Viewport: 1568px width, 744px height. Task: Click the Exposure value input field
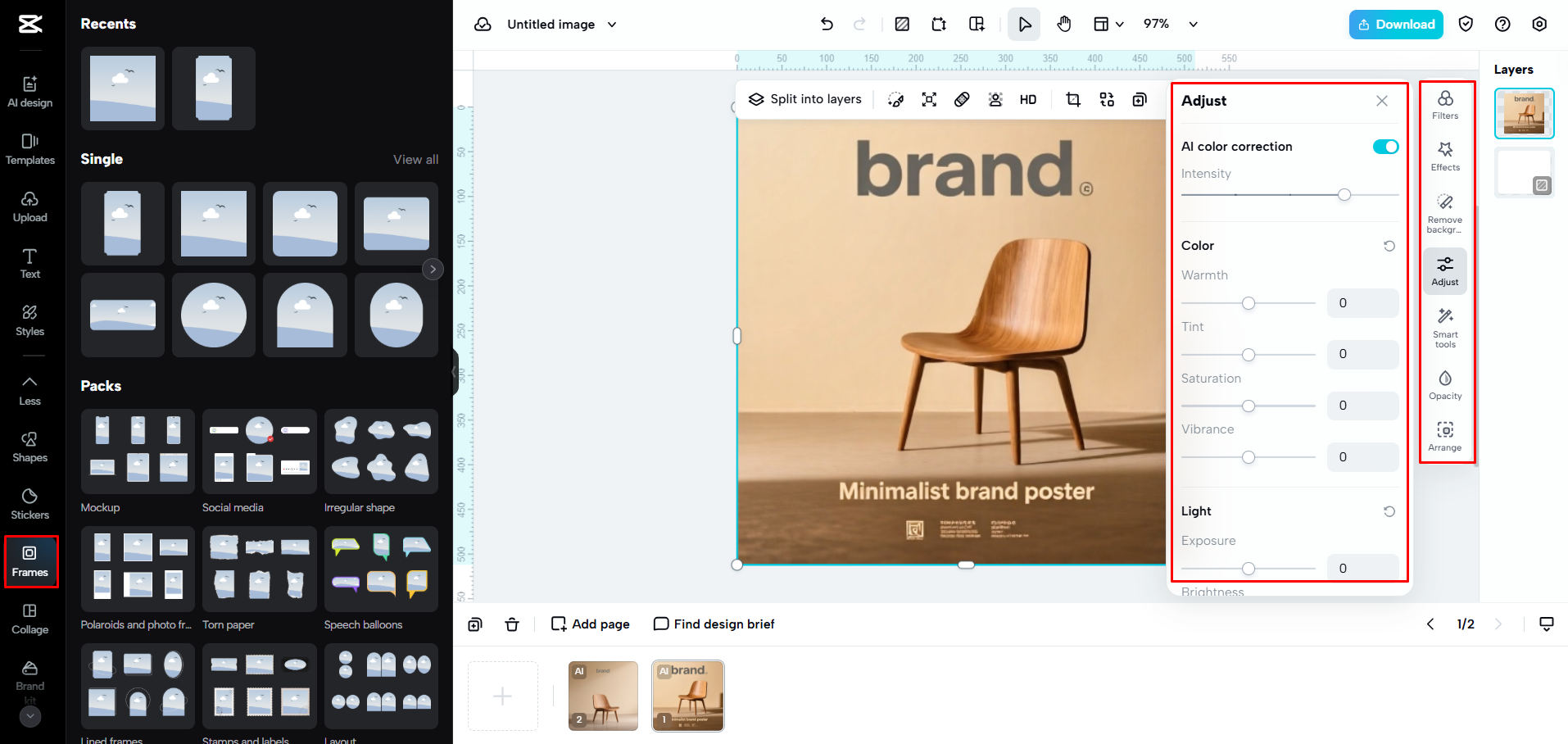tap(1362, 567)
